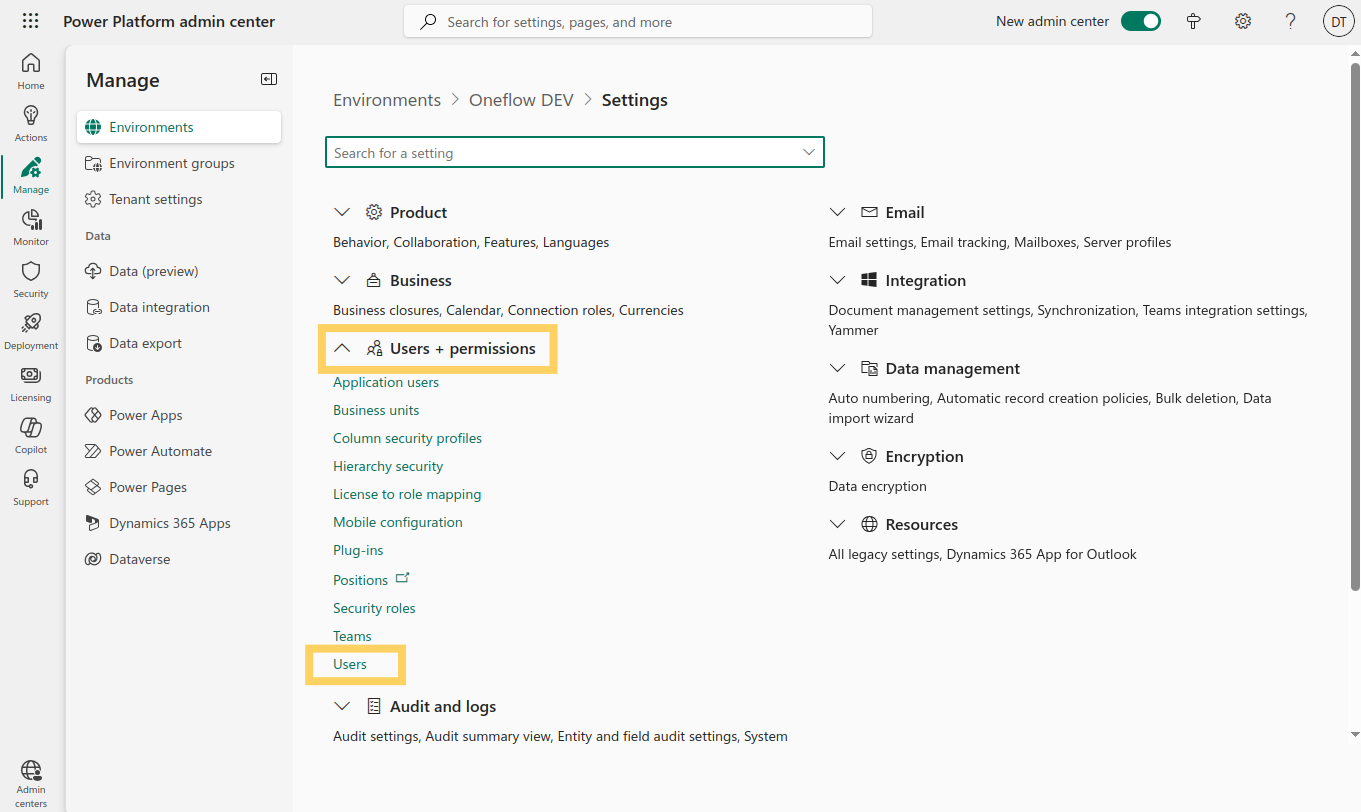Open the DT account avatar

pos(1338,21)
